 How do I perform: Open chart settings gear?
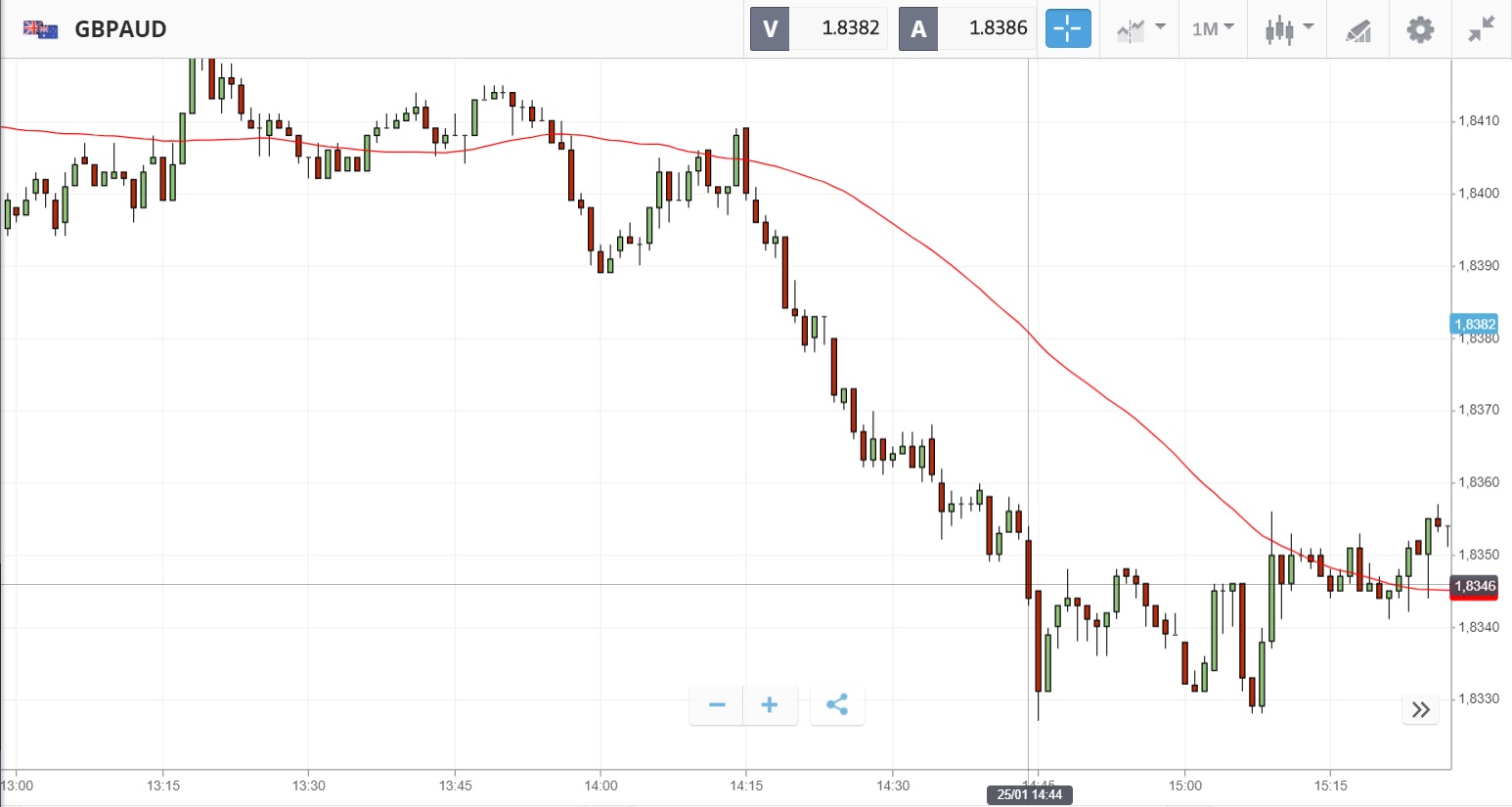coord(1420,28)
